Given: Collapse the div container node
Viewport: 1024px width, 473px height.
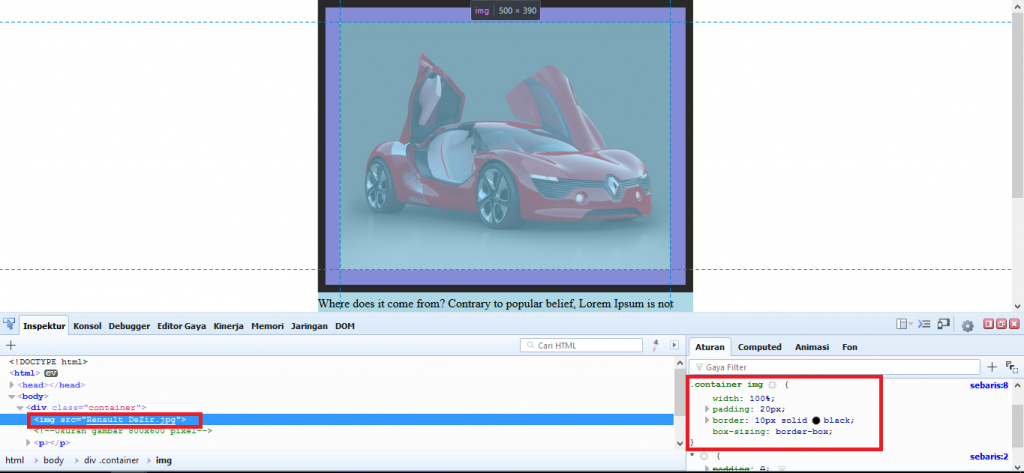Looking at the screenshot, I should (20, 408).
